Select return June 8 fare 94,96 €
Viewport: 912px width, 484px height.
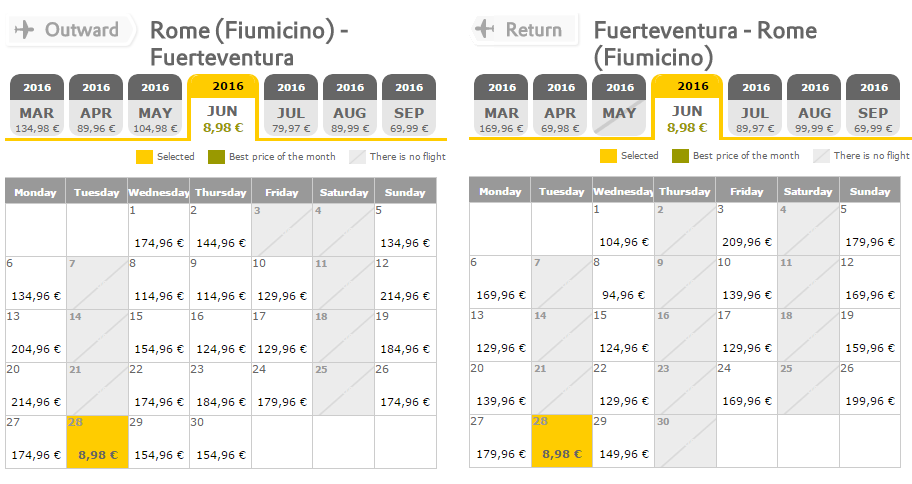(623, 282)
